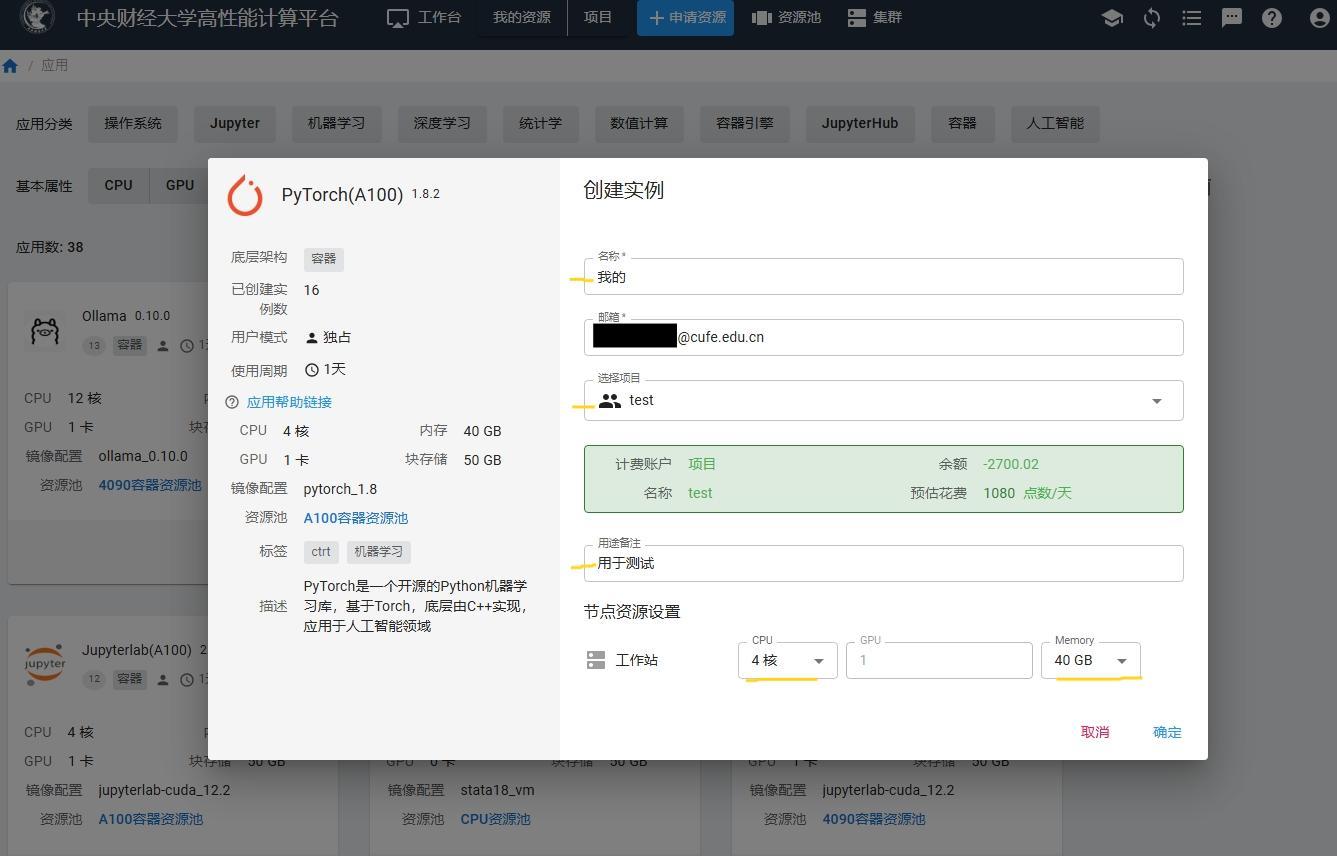Viewport: 1337px width, 856px height.
Task: Open the 资源池 menu in navbar
Action: [x=786, y=18]
